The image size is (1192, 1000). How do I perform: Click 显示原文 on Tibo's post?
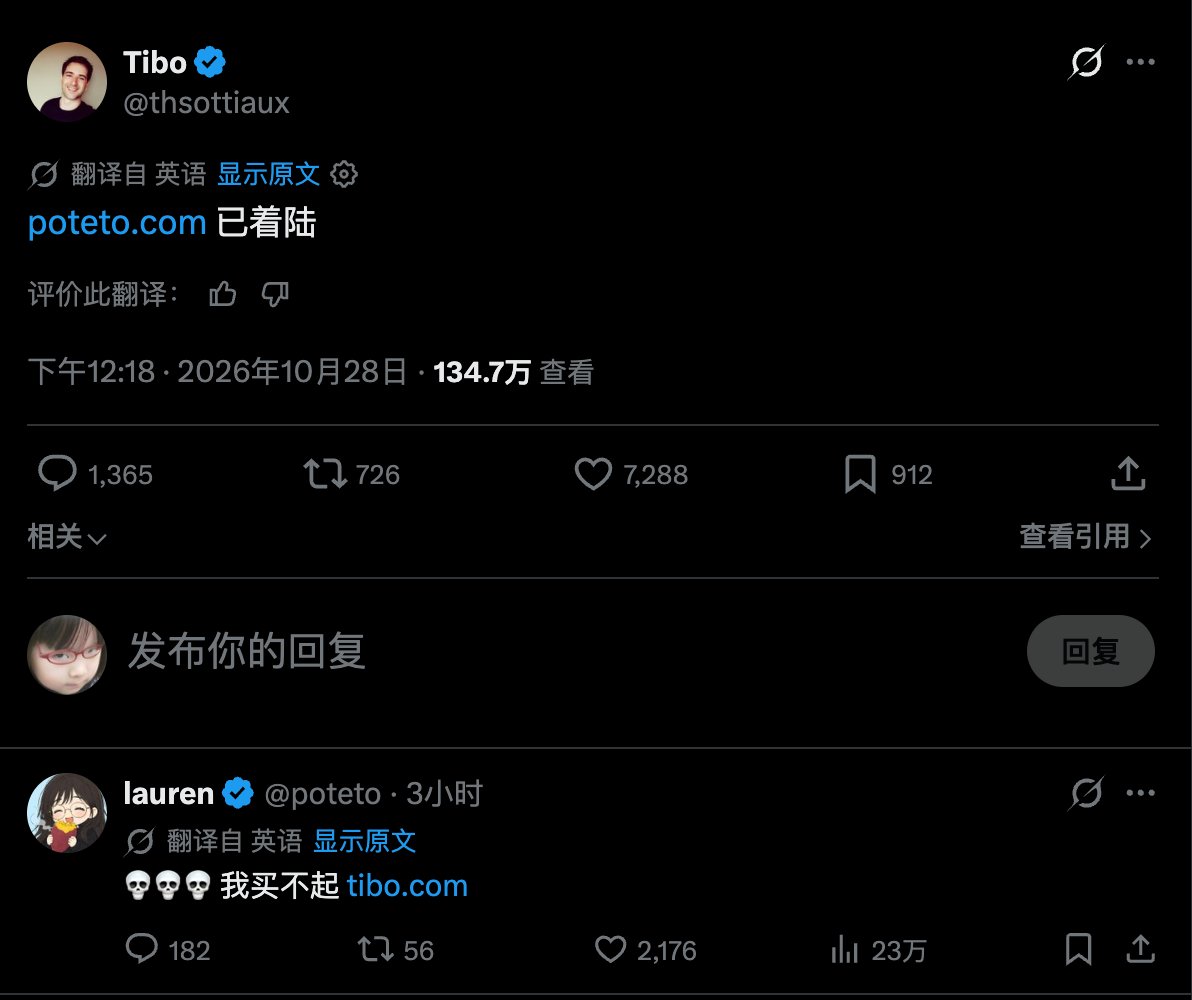pos(268,174)
